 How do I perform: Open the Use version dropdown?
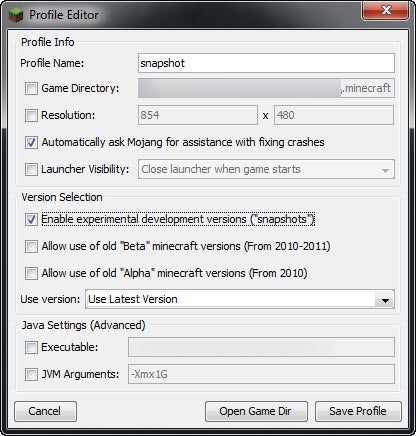click(x=240, y=299)
